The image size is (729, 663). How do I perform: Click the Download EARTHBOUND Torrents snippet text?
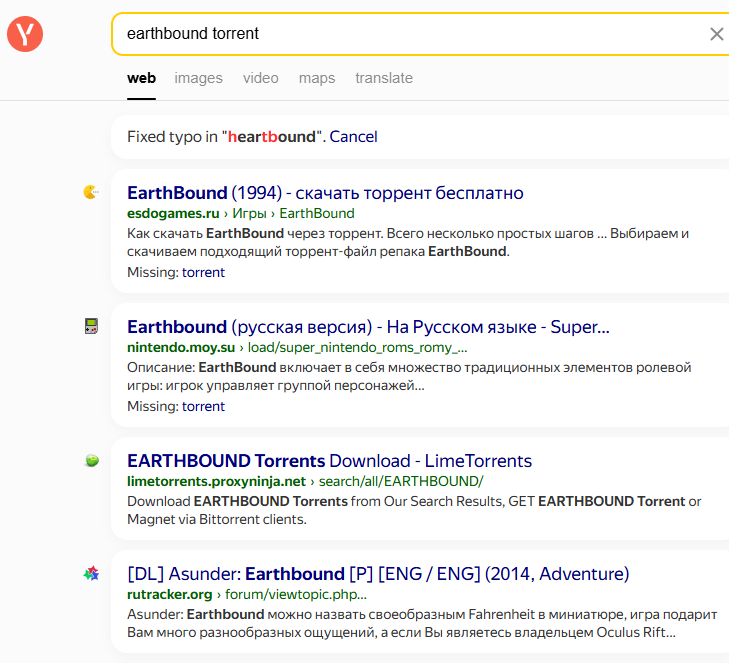[x=414, y=511]
